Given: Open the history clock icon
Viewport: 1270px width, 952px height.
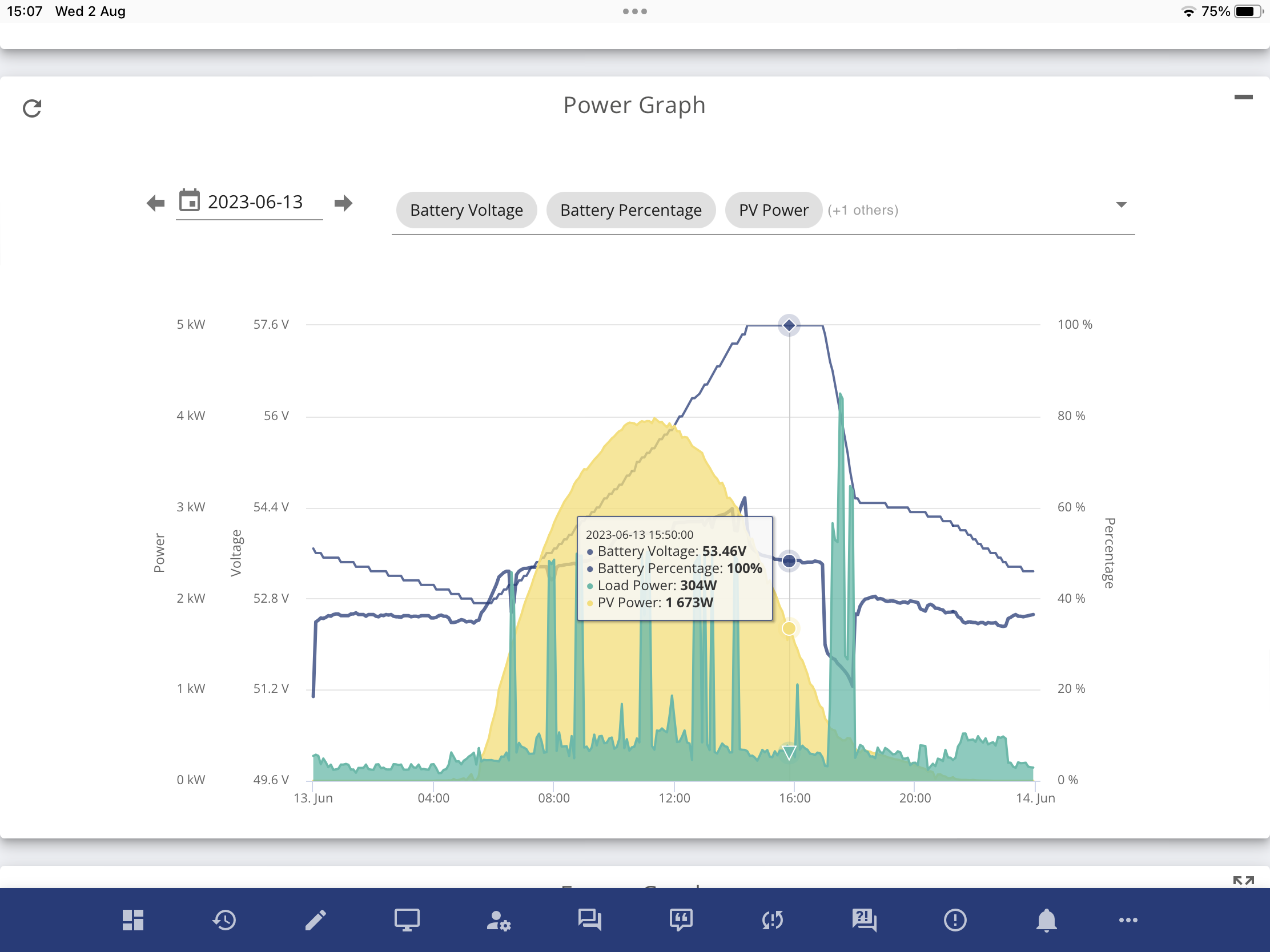Looking at the screenshot, I should (224, 920).
